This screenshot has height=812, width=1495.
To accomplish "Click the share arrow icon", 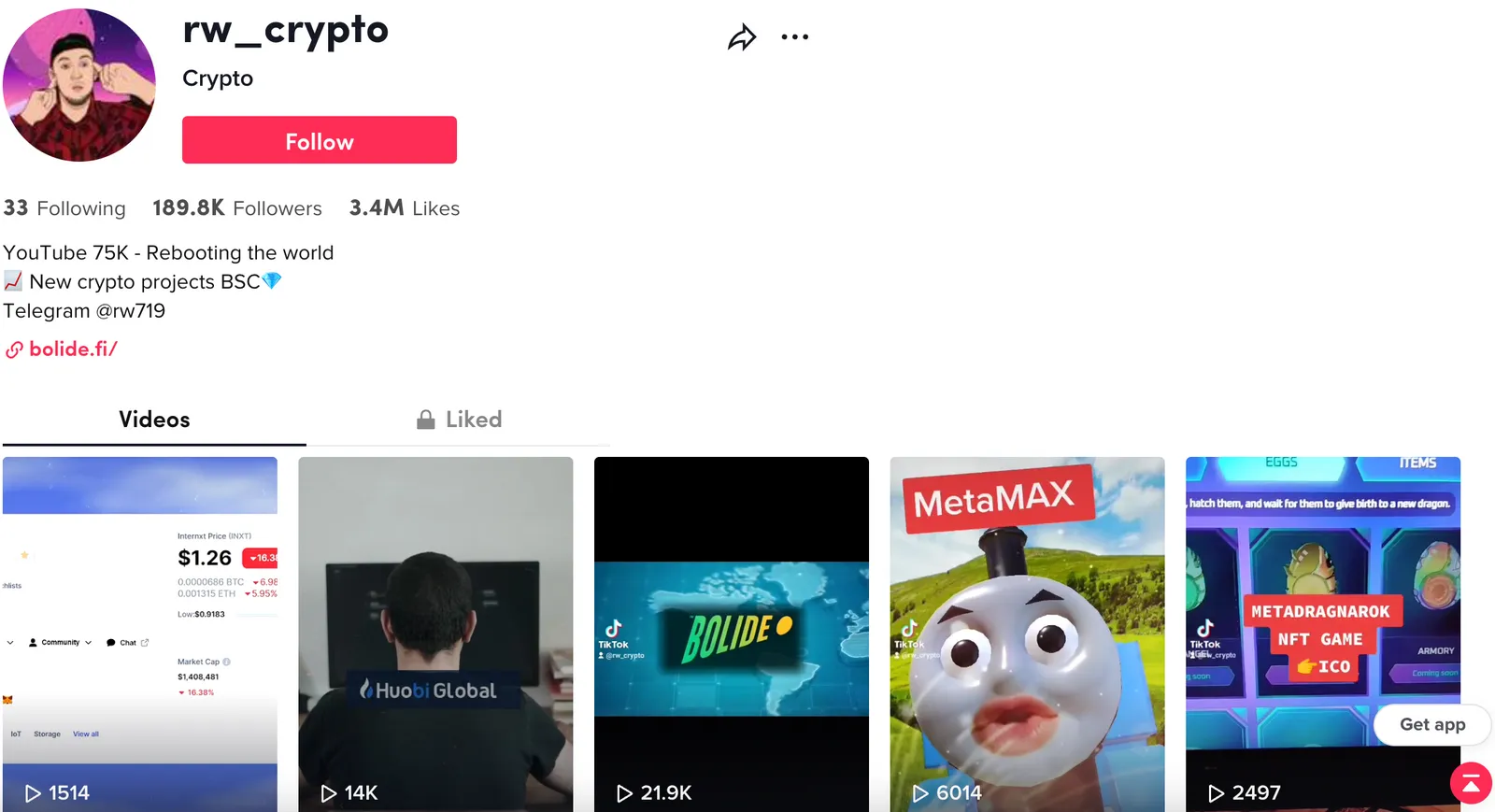I will click(x=742, y=37).
